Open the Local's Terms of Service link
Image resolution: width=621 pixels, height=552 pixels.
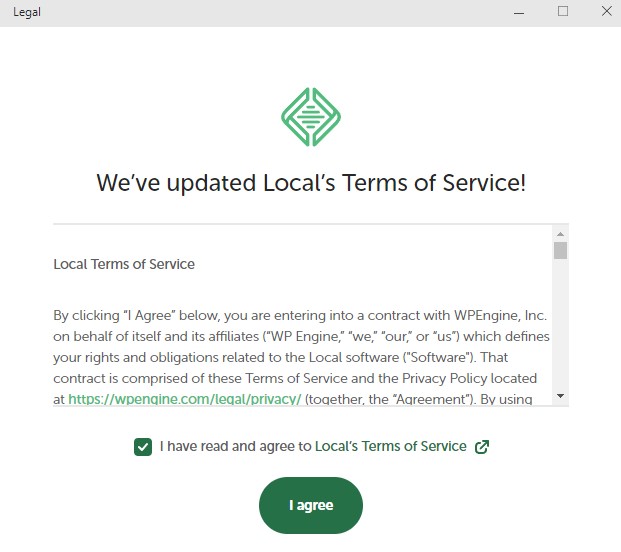pos(391,446)
